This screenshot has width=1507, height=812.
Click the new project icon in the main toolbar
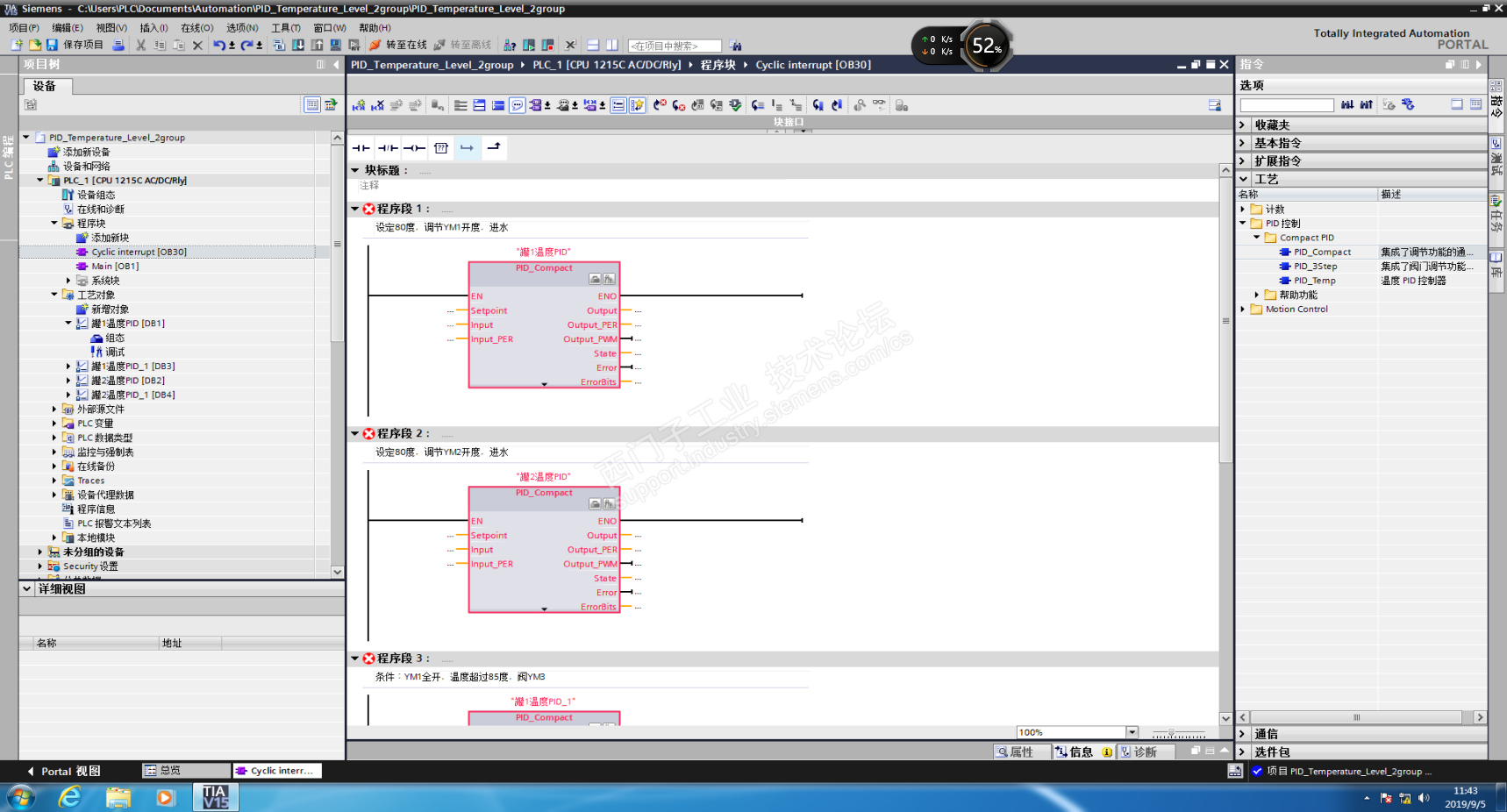pos(16,45)
